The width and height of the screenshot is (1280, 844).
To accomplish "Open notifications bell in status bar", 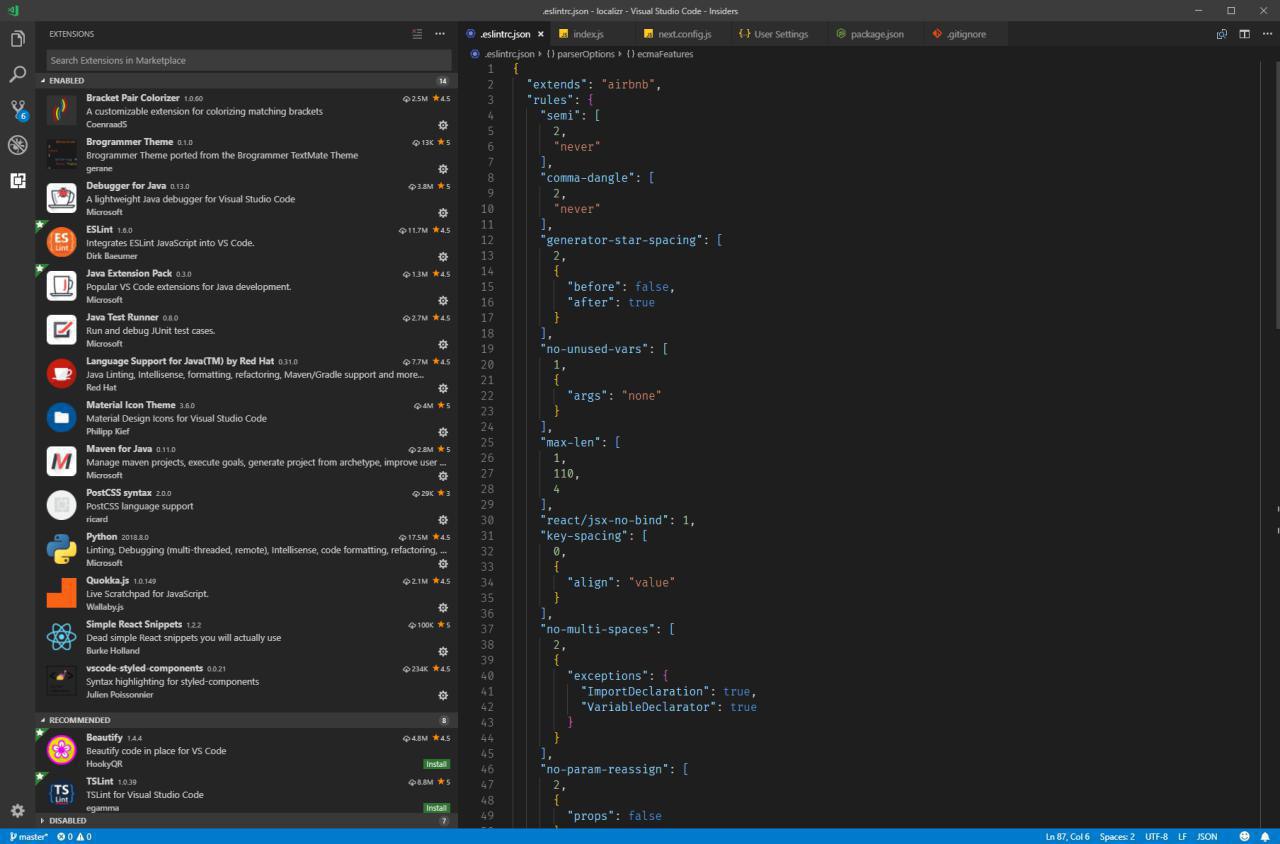I will (1265, 836).
